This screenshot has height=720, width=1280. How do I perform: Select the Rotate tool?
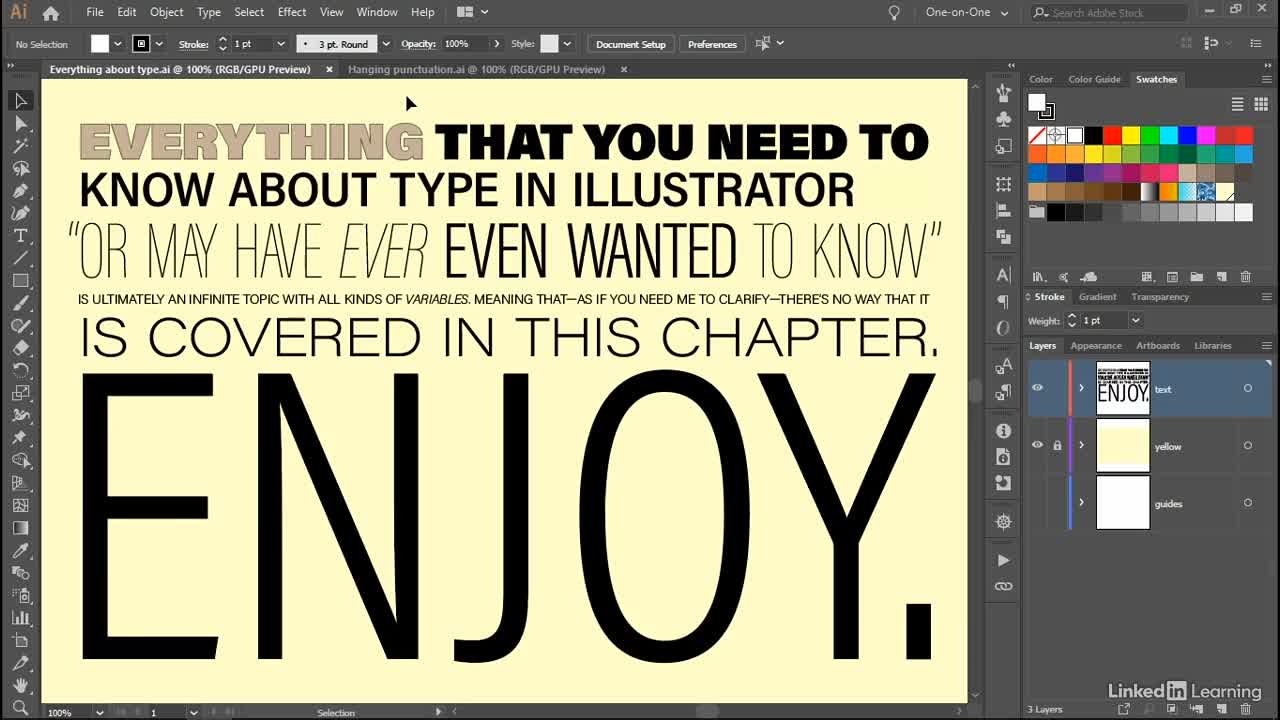pos(20,370)
